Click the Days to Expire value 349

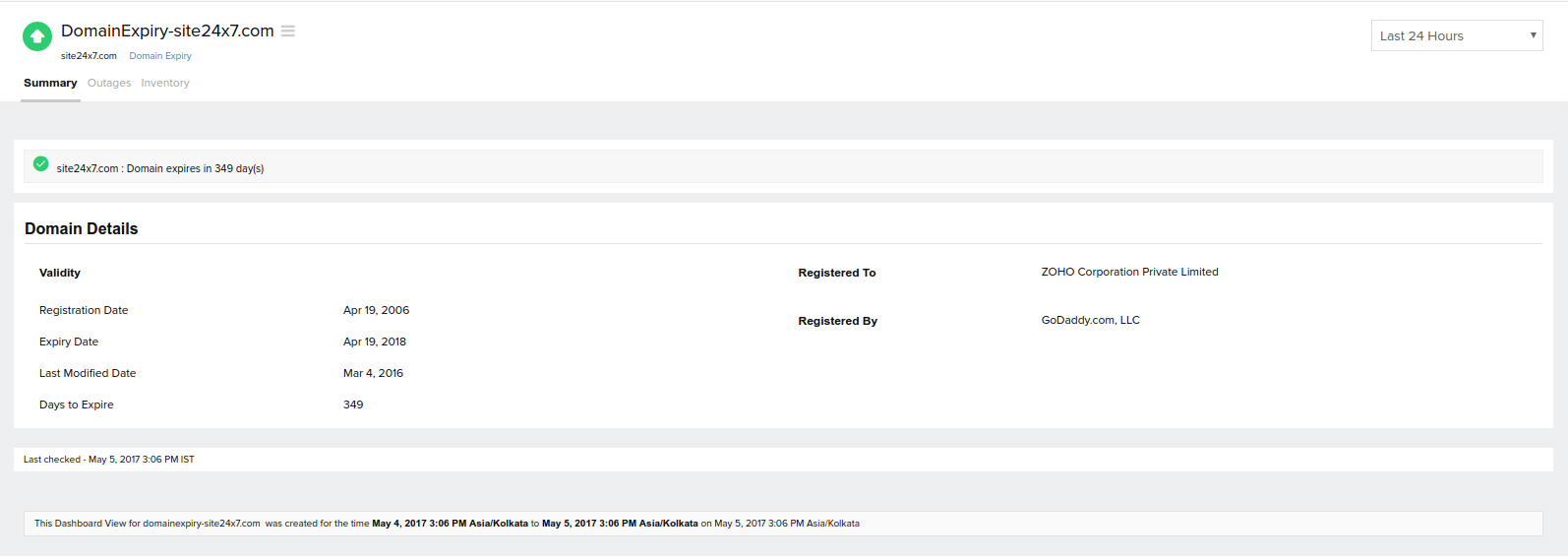coord(353,404)
